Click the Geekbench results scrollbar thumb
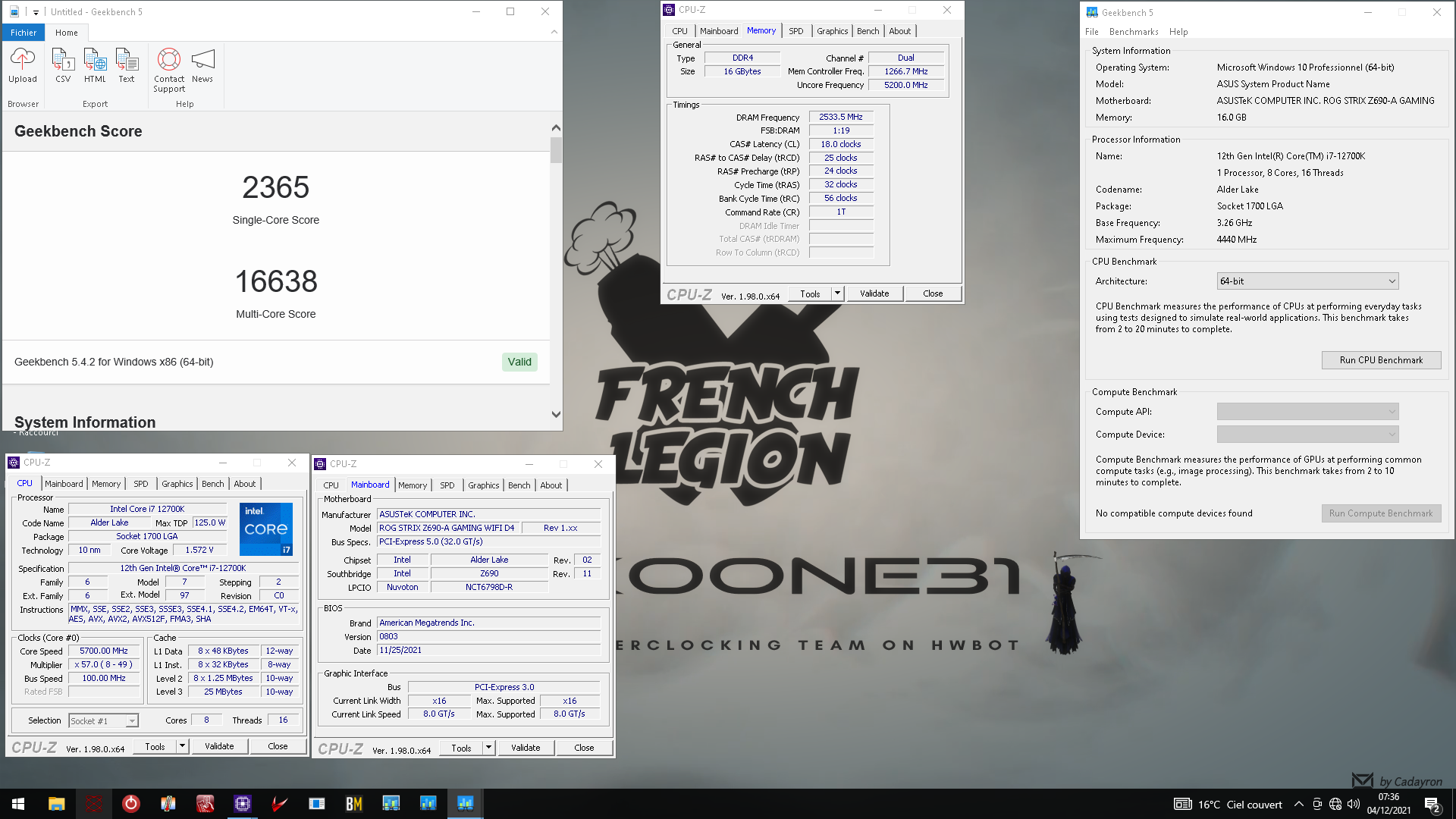This screenshot has width=1456, height=819. 556,149
